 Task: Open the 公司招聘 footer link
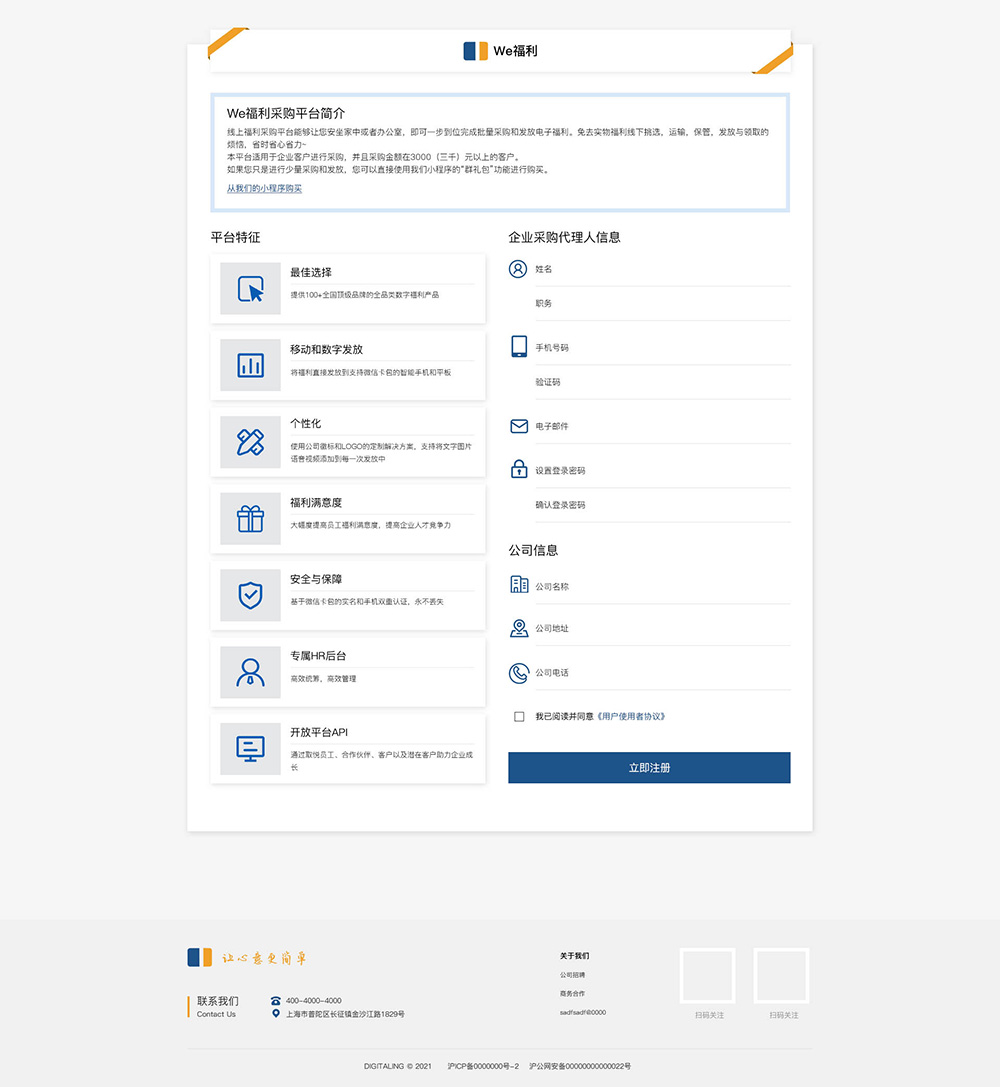[573, 975]
